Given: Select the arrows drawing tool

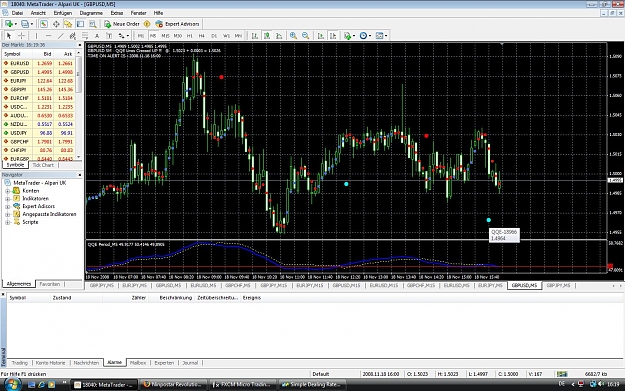Looking at the screenshot, I should point(121,36).
